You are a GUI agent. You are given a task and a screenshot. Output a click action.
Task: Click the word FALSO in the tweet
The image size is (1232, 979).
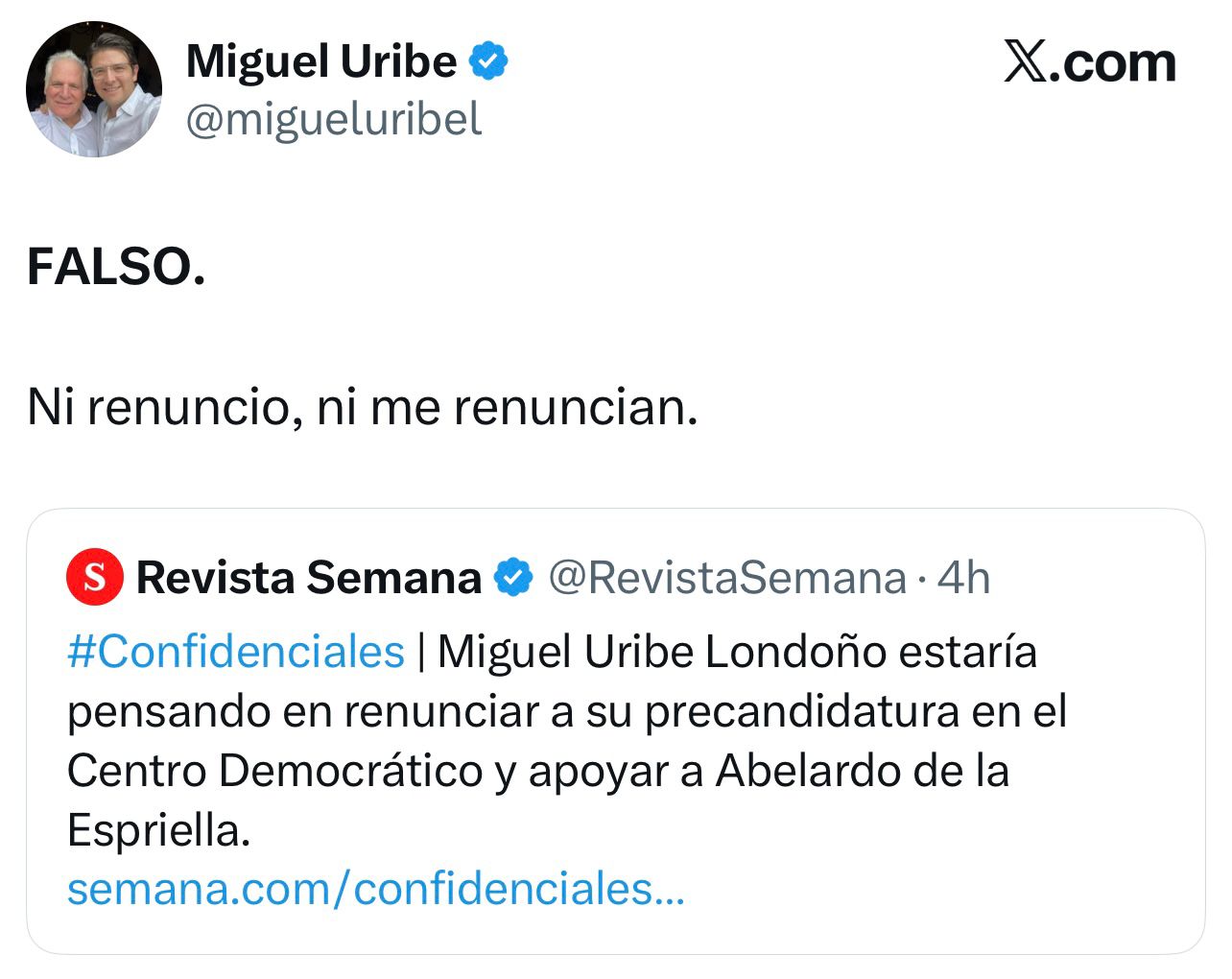(114, 262)
